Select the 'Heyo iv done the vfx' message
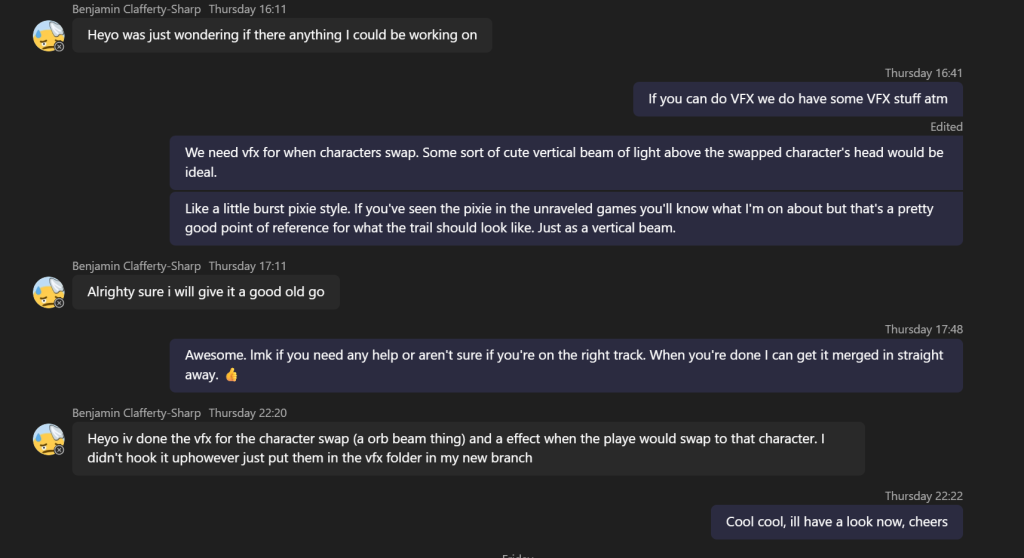1024x558 pixels. 468,448
